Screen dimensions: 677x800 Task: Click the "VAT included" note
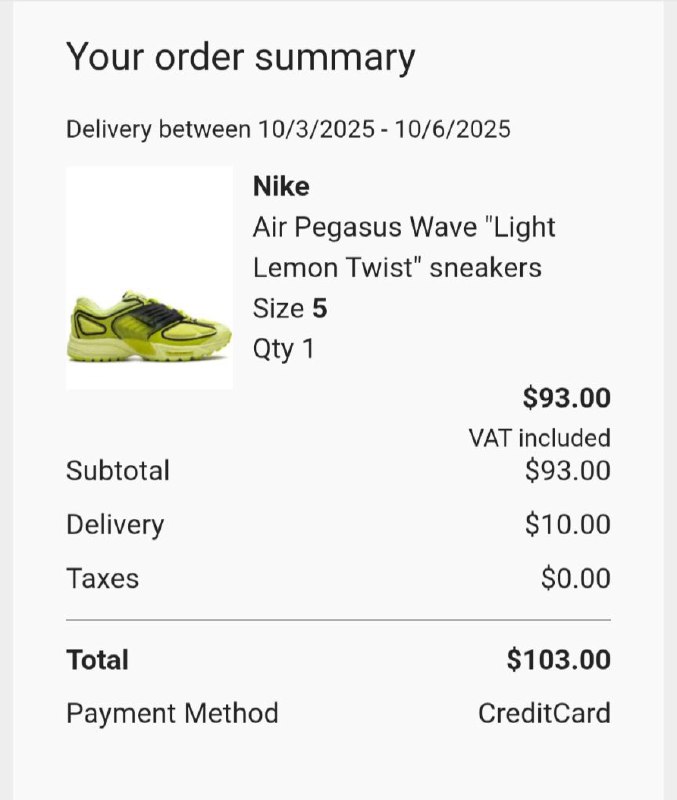pos(539,438)
